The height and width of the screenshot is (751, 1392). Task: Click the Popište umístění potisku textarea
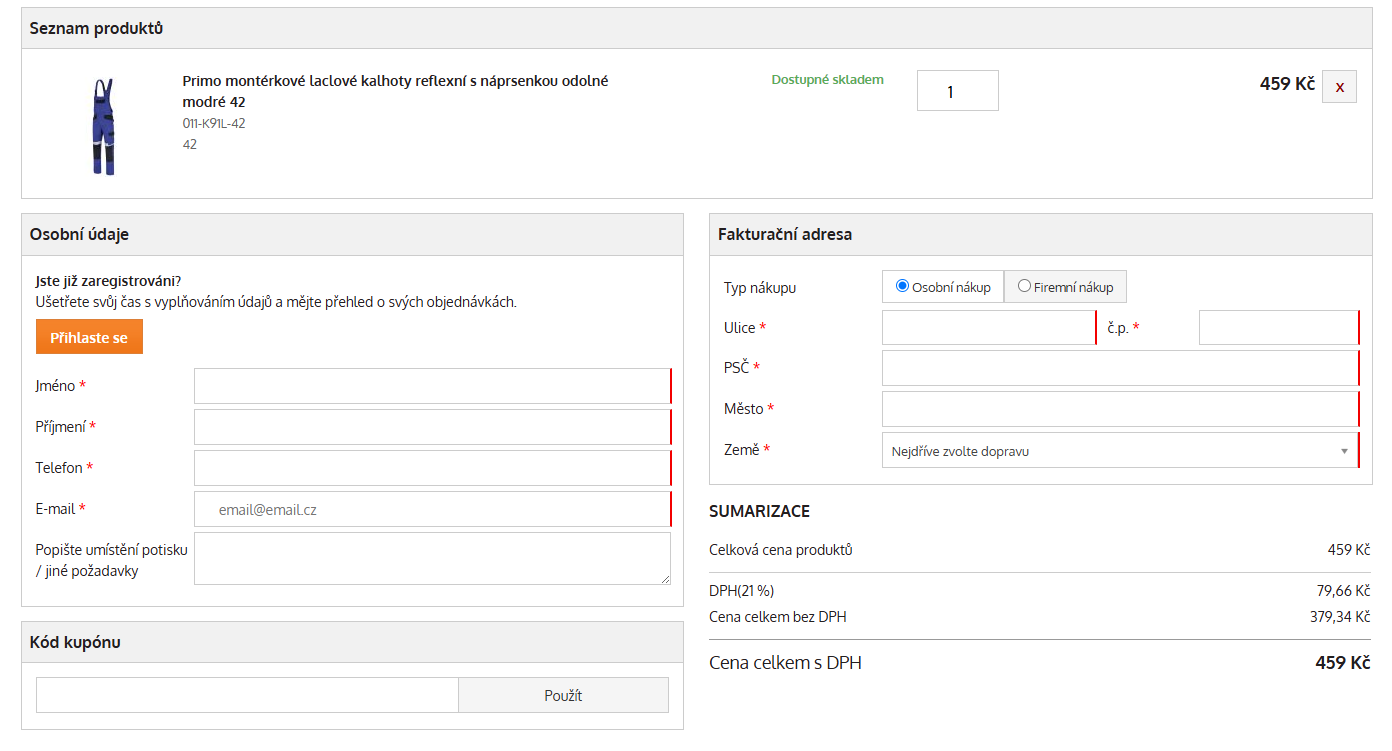coord(431,558)
